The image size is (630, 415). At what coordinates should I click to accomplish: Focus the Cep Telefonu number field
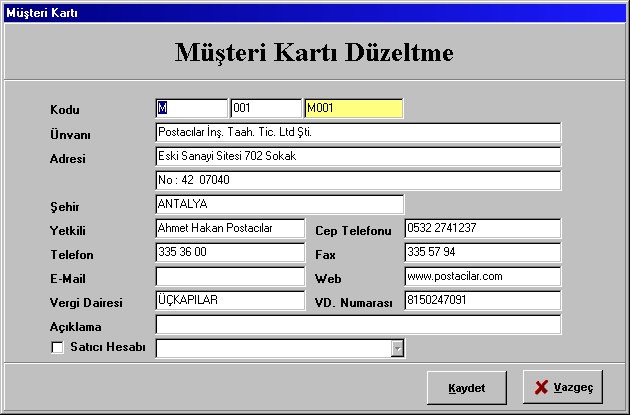pos(482,228)
